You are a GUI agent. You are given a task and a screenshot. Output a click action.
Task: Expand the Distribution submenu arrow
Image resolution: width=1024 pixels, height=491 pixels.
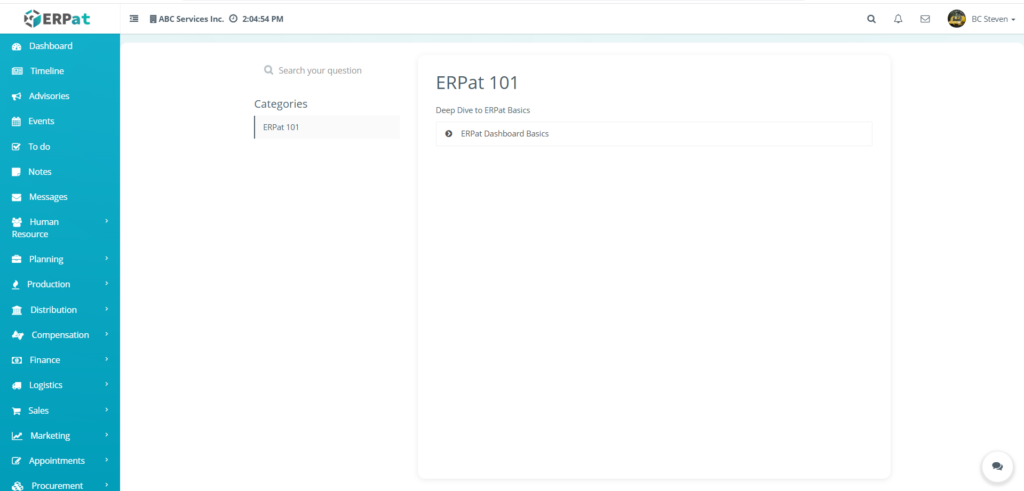[x=106, y=309]
